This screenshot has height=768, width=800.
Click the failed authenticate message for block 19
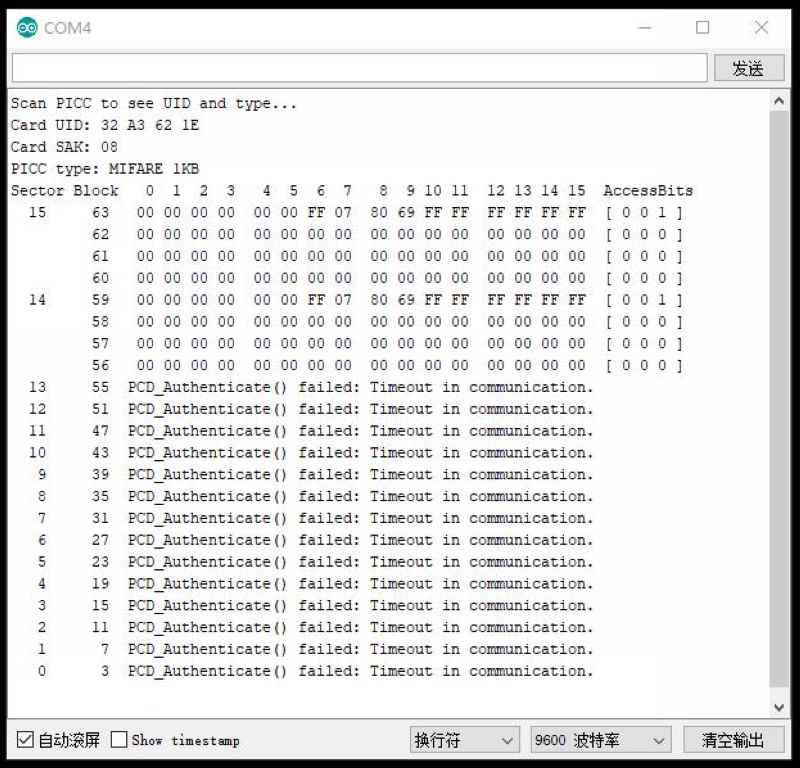tap(361, 584)
